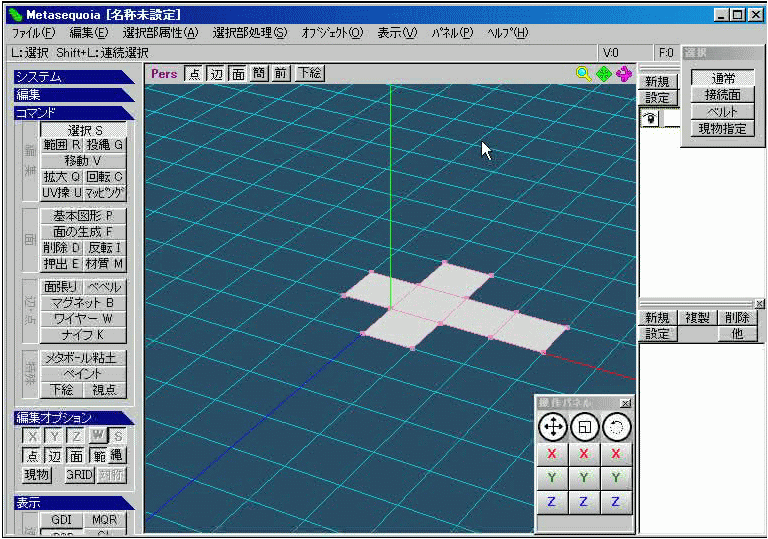Screen dimensions: 768x539
Task: Click the yellow magnifier zoom icon
Action: coord(583,74)
